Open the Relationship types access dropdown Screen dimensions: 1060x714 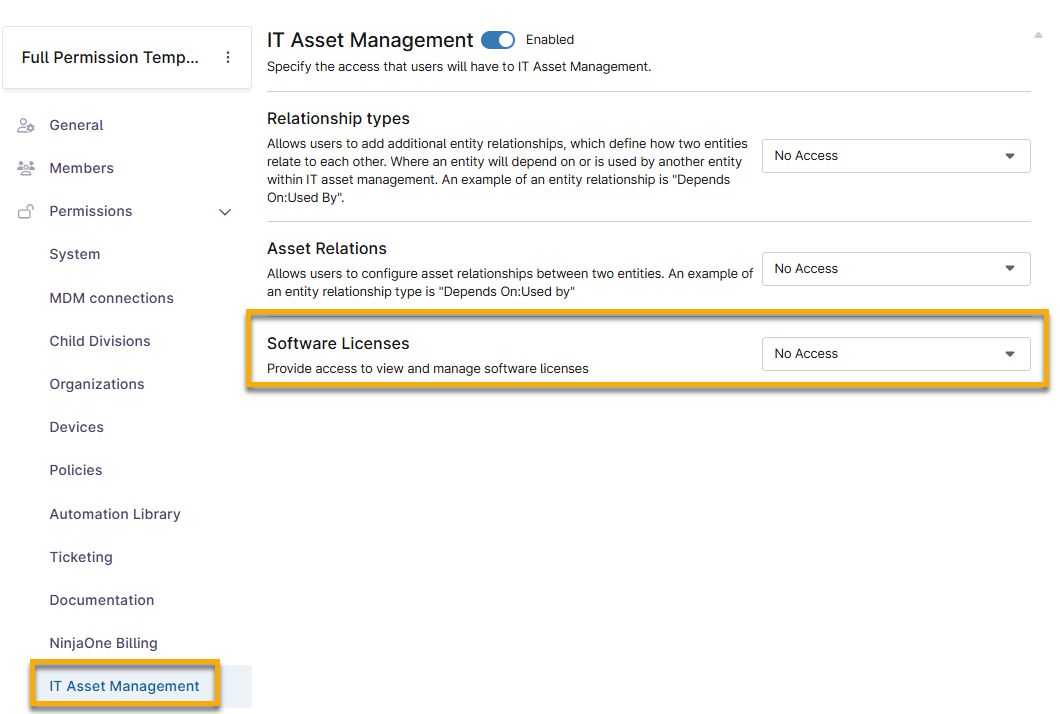895,156
